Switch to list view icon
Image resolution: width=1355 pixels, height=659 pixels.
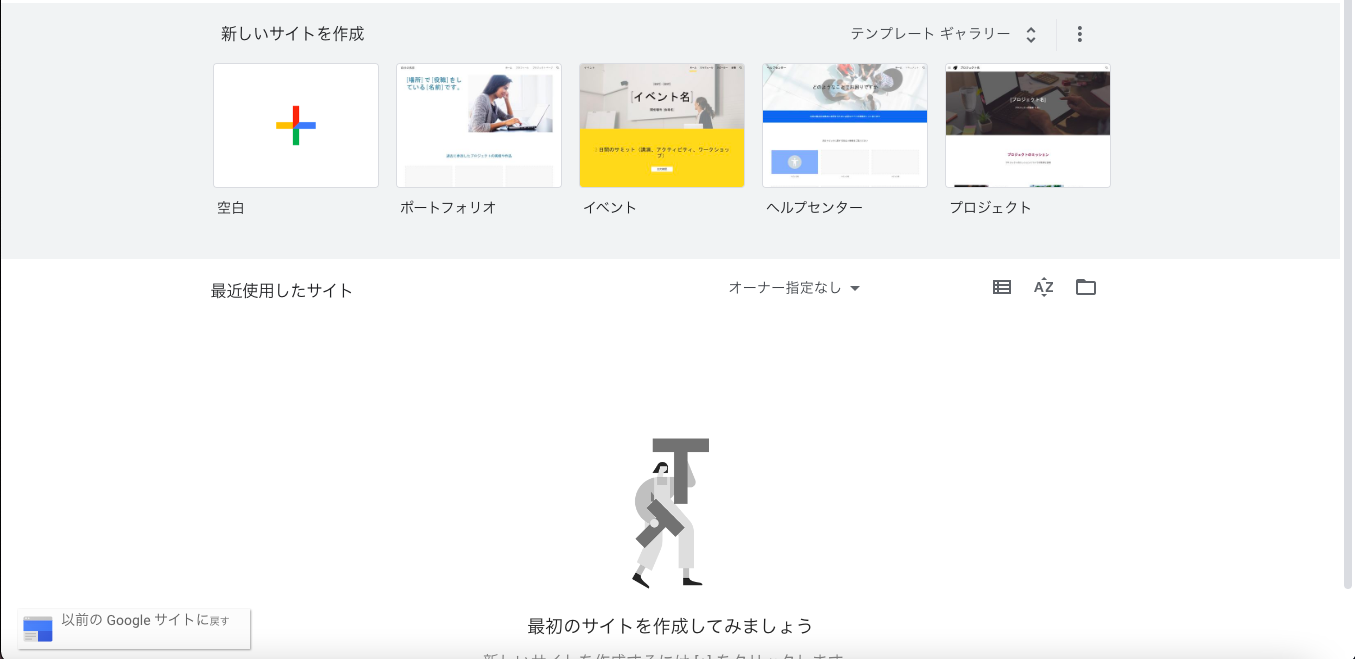pyautogui.click(x=1002, y=287)
